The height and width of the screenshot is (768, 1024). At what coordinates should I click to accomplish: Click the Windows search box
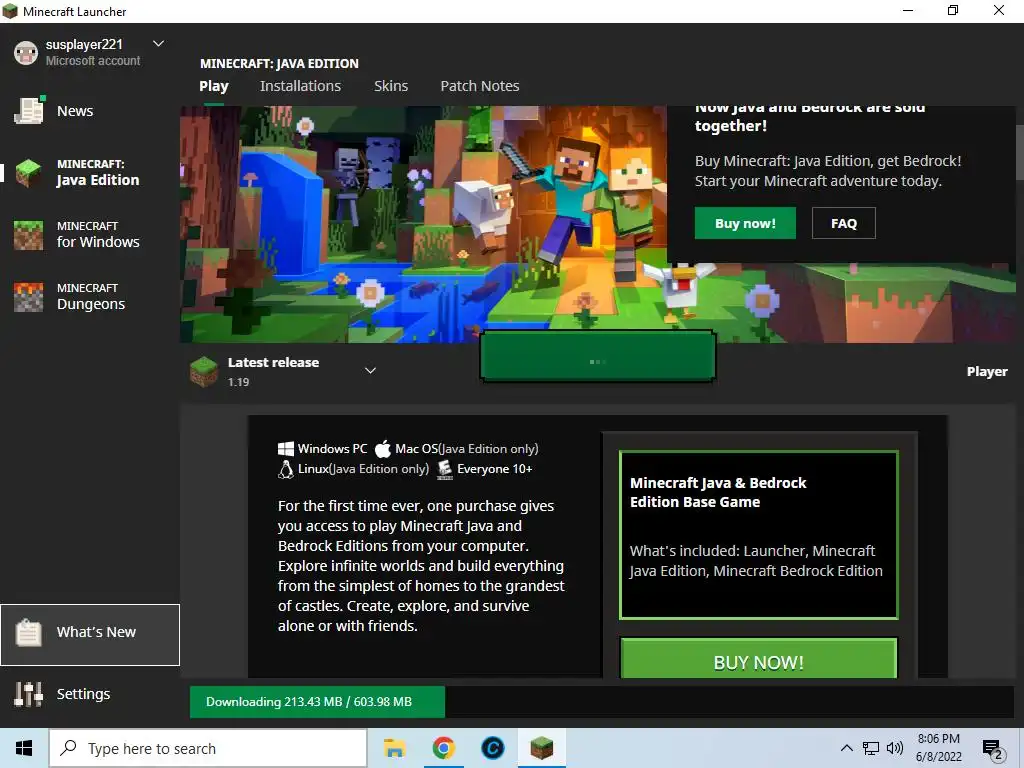(208, 748)
